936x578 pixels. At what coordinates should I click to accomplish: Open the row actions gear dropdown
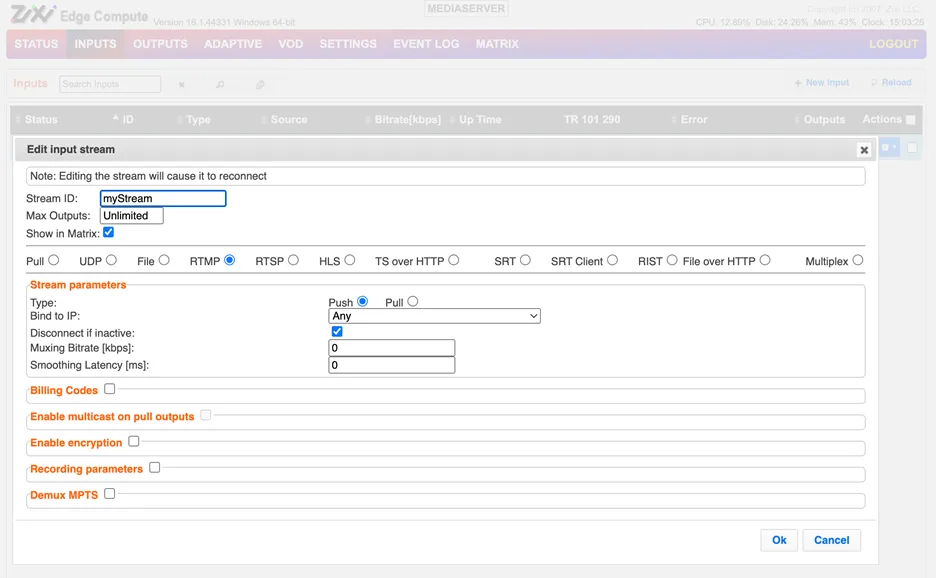point(889,147)
